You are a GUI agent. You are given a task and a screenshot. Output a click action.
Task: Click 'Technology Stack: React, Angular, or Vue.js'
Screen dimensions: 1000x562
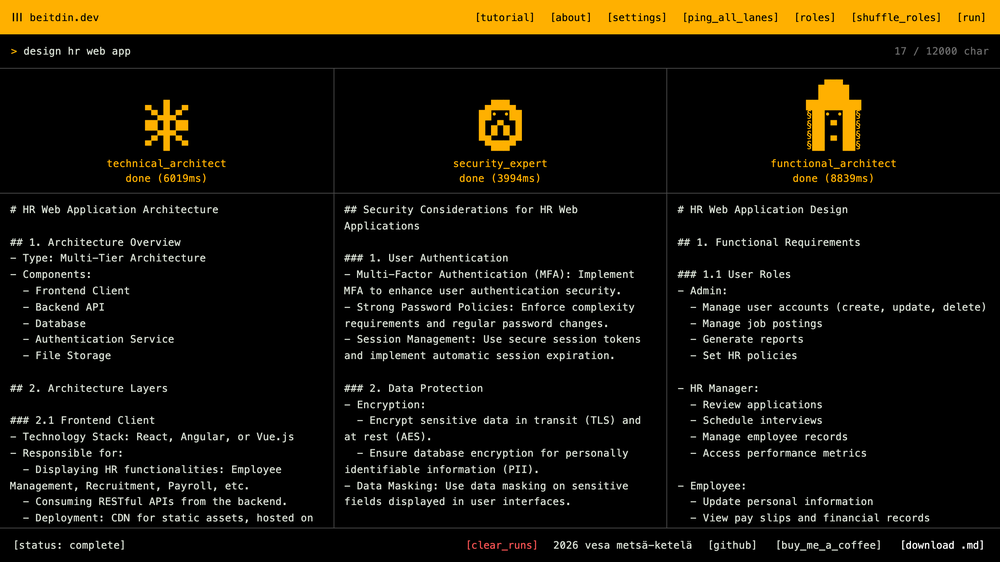[x=158, y=436]
